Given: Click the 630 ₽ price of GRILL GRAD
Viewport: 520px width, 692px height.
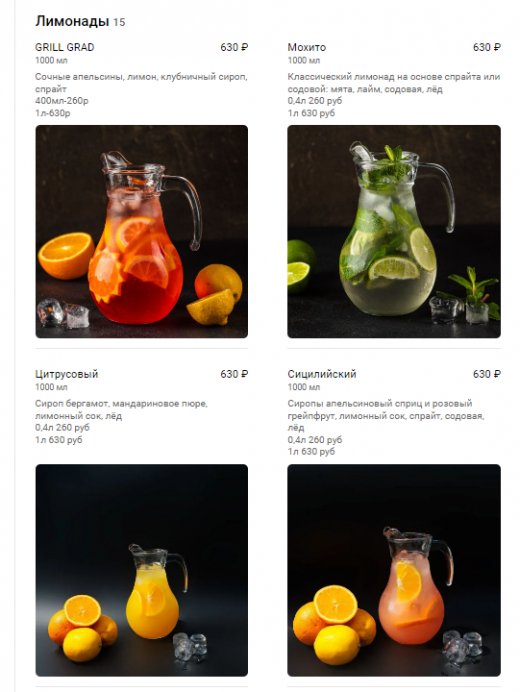Looking at the screenshot, I should [x=234, y=47].
